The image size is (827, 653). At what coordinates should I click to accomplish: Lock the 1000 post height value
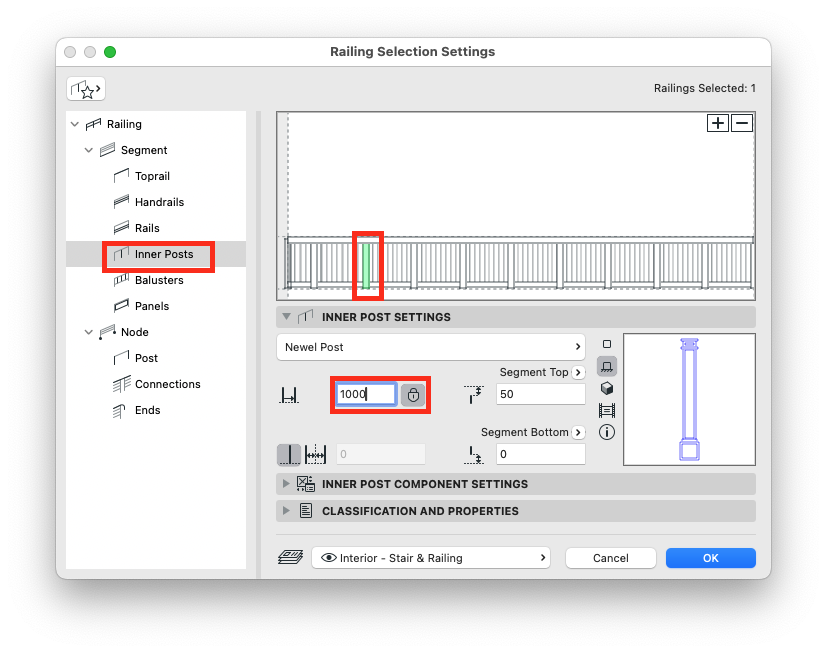coord(413,394)
